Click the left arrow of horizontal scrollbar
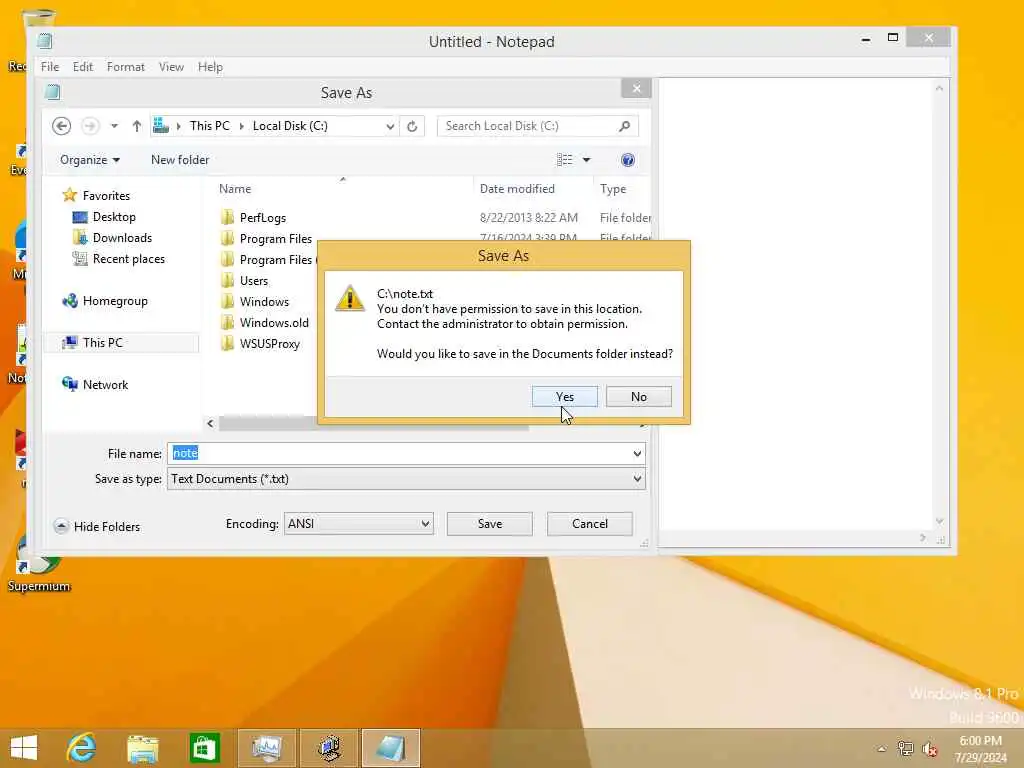 pyautogui.click(x=210, y=424)
